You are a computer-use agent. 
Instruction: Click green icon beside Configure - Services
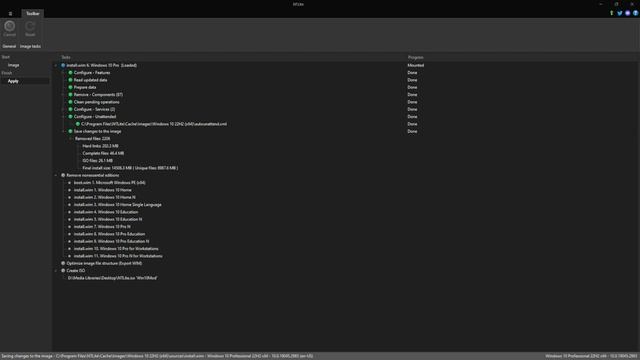click(x=70, y=109)
